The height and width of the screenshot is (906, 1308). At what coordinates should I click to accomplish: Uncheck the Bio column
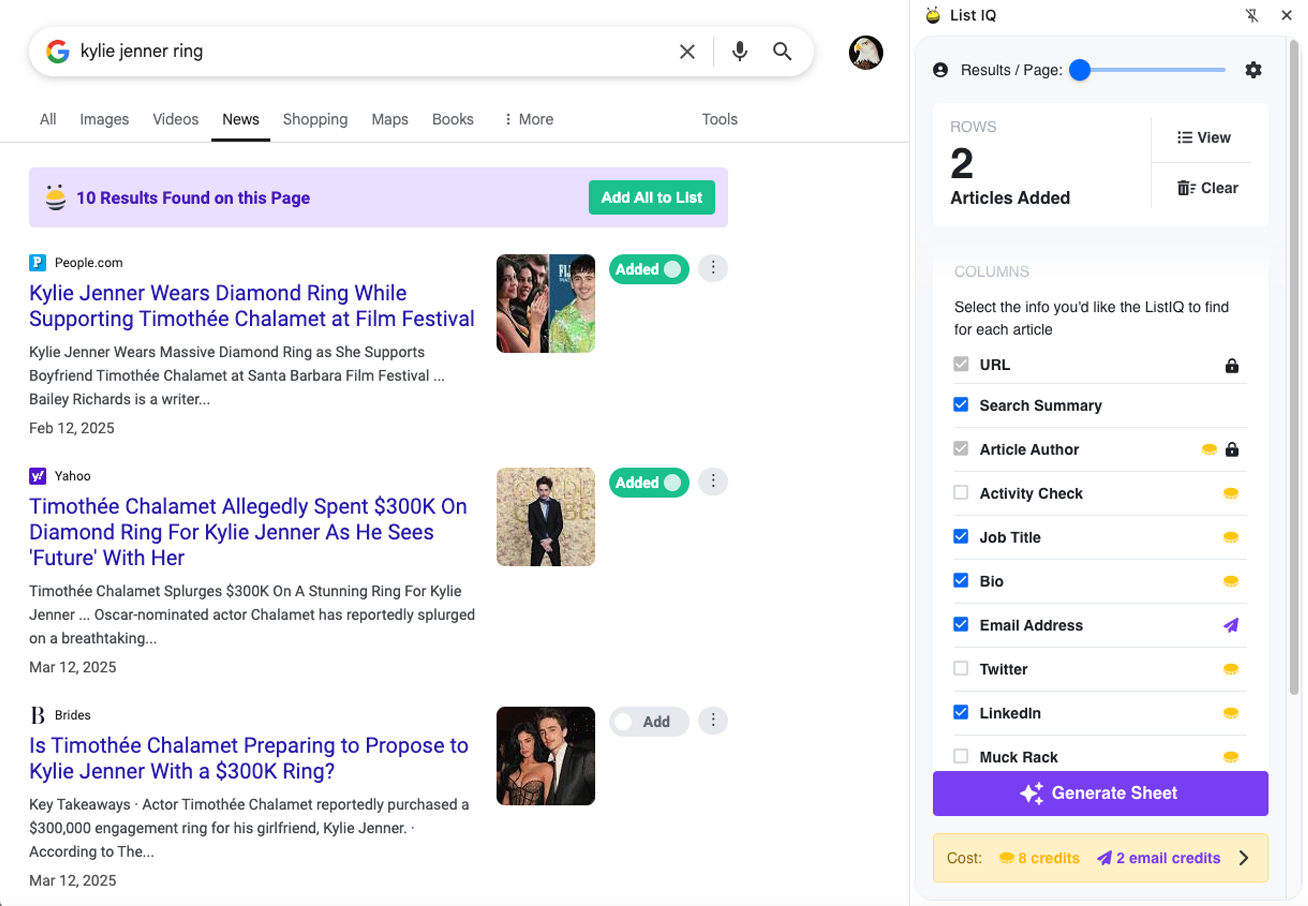pos(961,581)
